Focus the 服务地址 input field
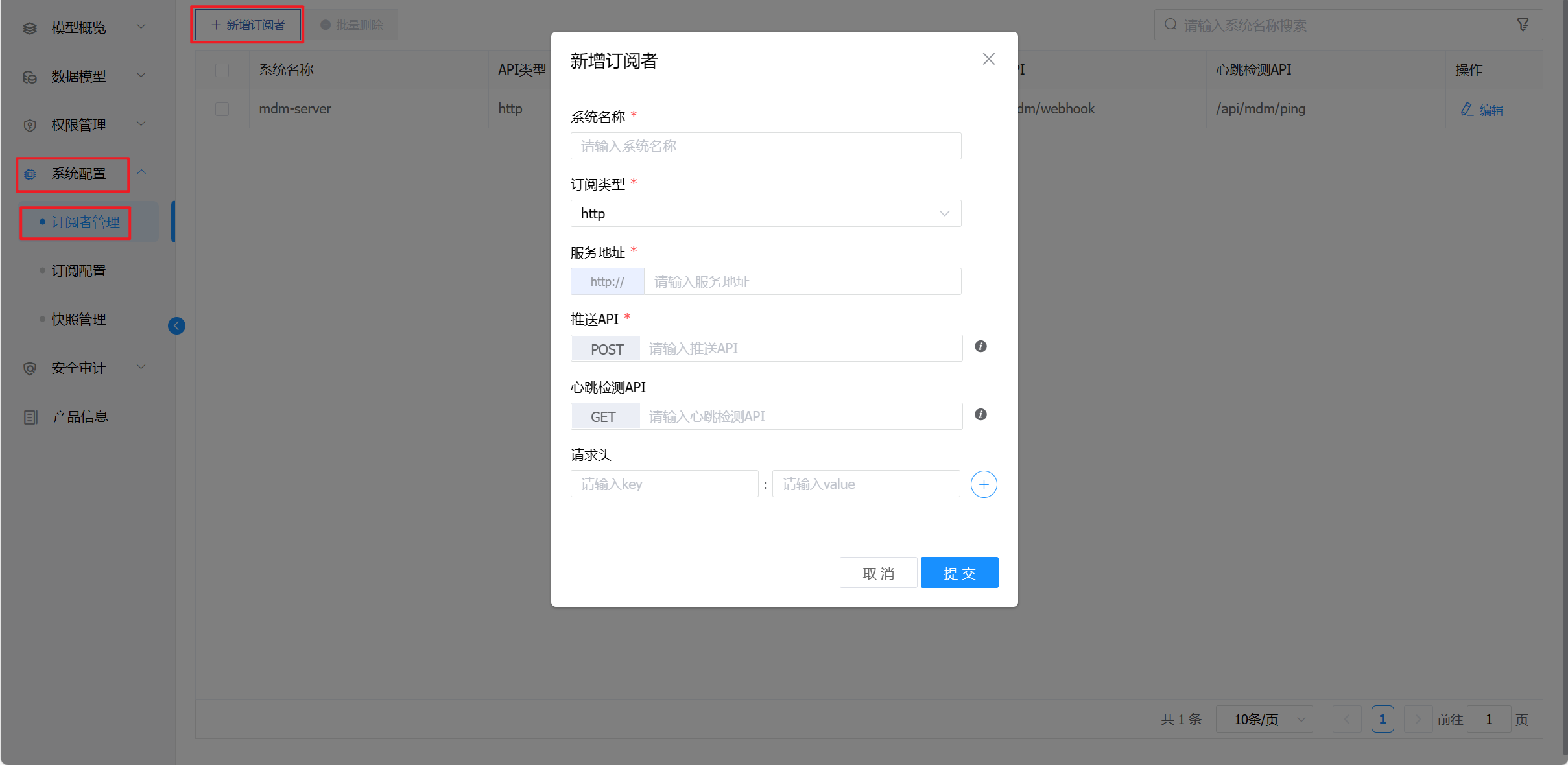Screen dimensions: 1568x765 [803, 281]
